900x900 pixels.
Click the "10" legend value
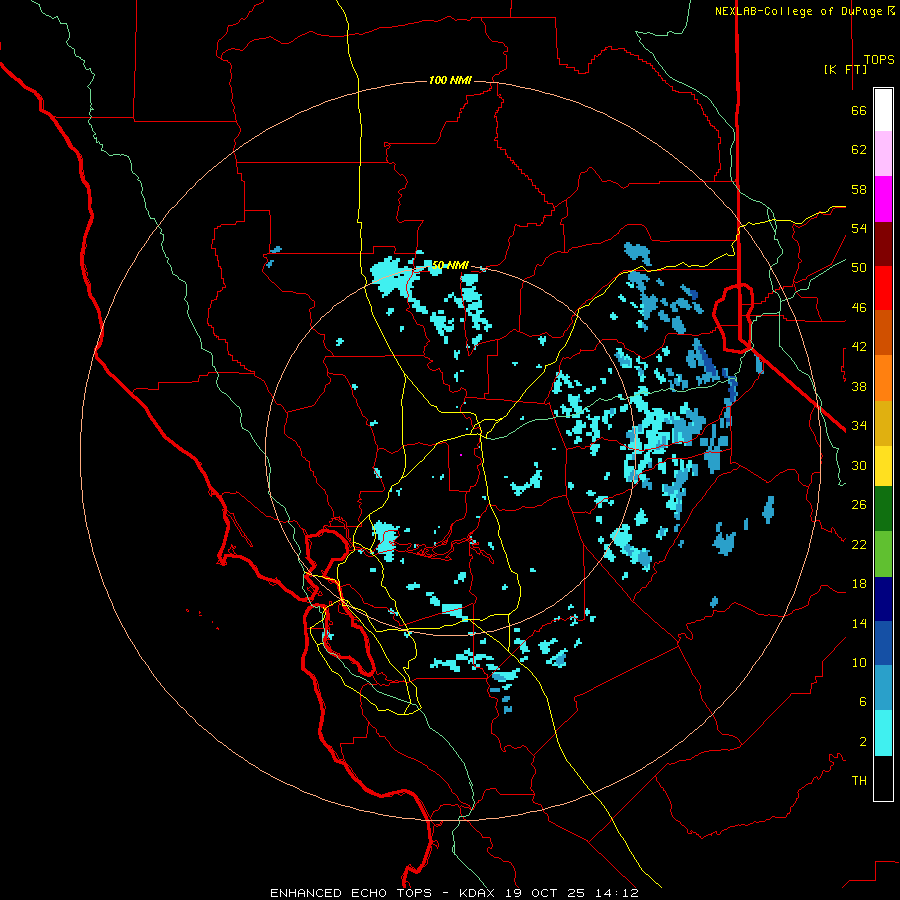click(x=859, y=662)
